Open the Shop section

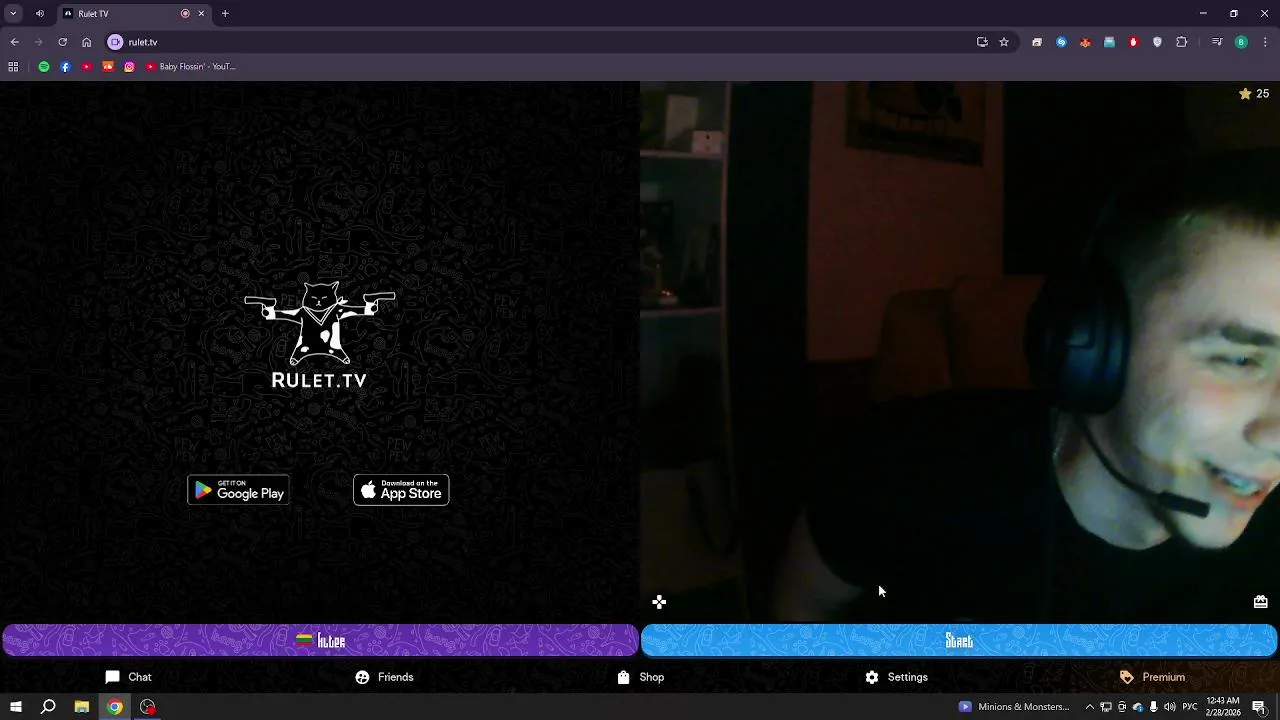click(640, 677)
